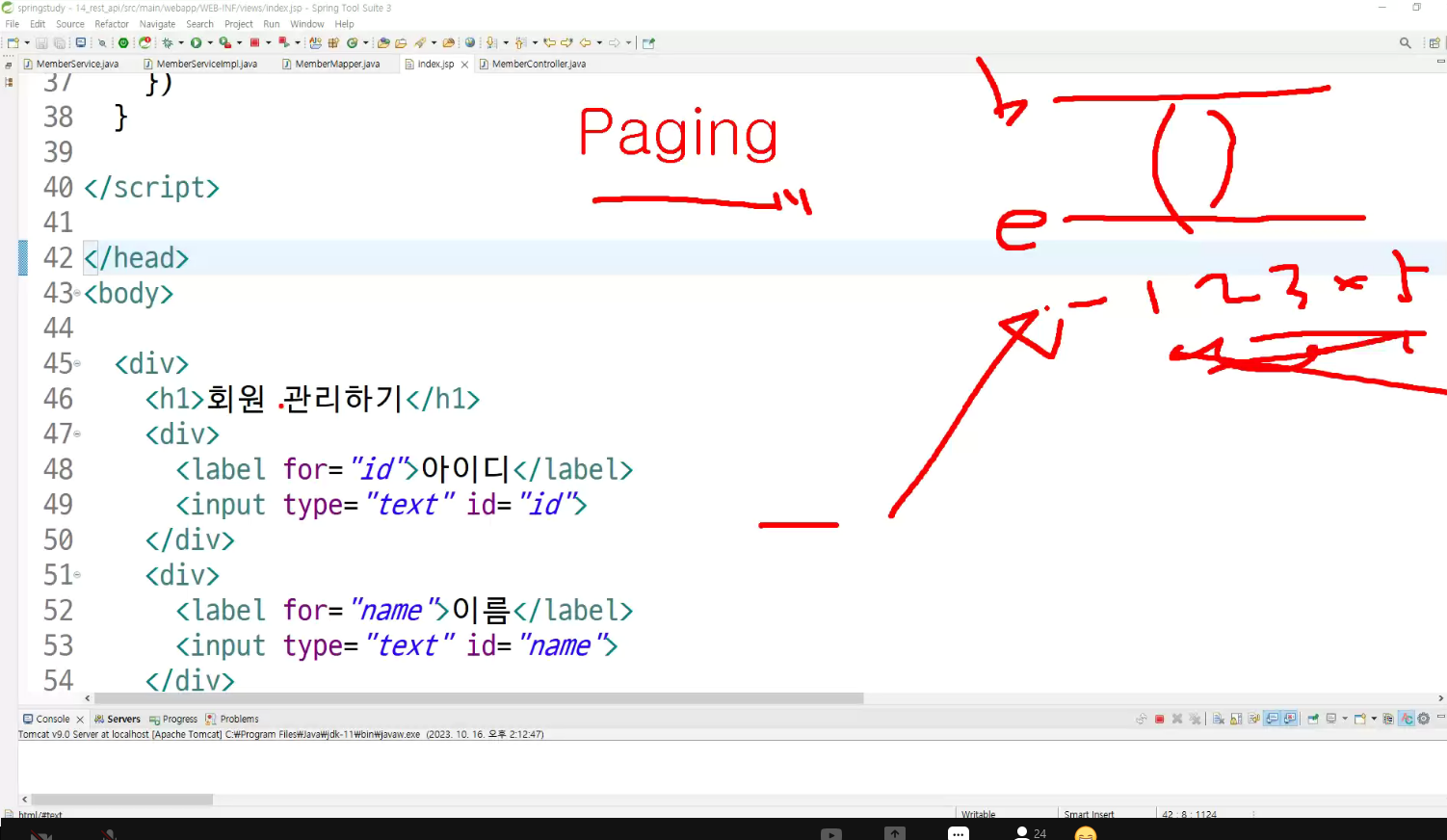The image size is (1447, 840).
Task: Open the Window menu
Action: (307, 24)
